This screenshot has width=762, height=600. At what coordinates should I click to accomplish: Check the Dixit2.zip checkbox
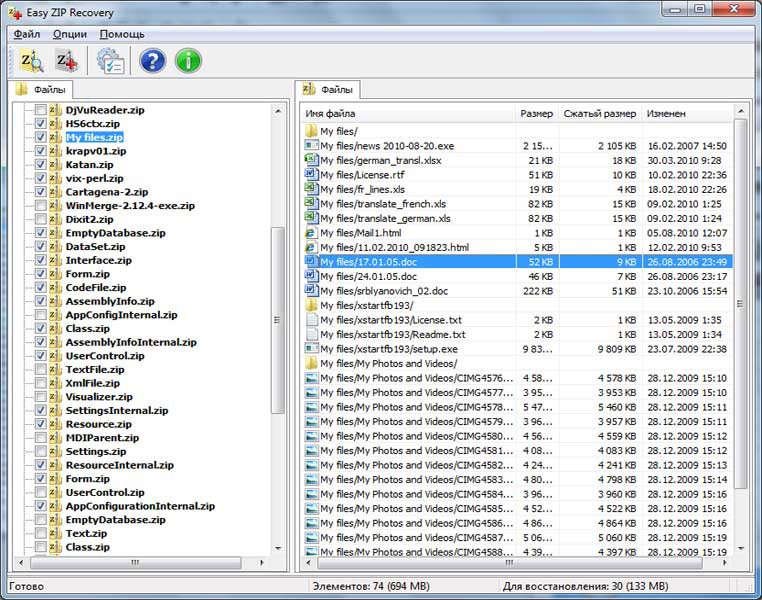pos(41,219)
